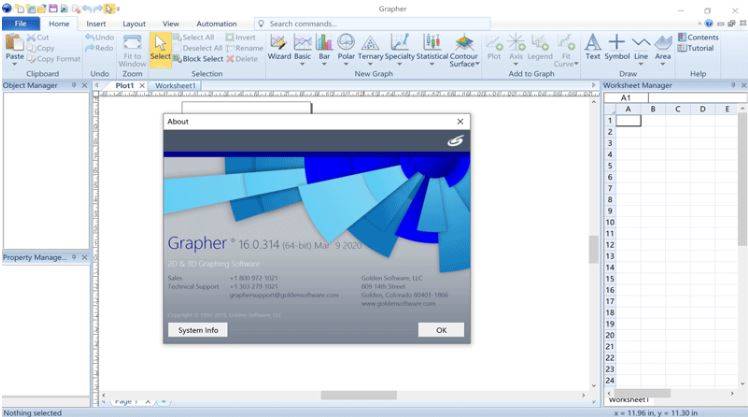Expand the Area draw dropdown arrow
The height and width of the screenshot is (417, 748).
point(663,63)
